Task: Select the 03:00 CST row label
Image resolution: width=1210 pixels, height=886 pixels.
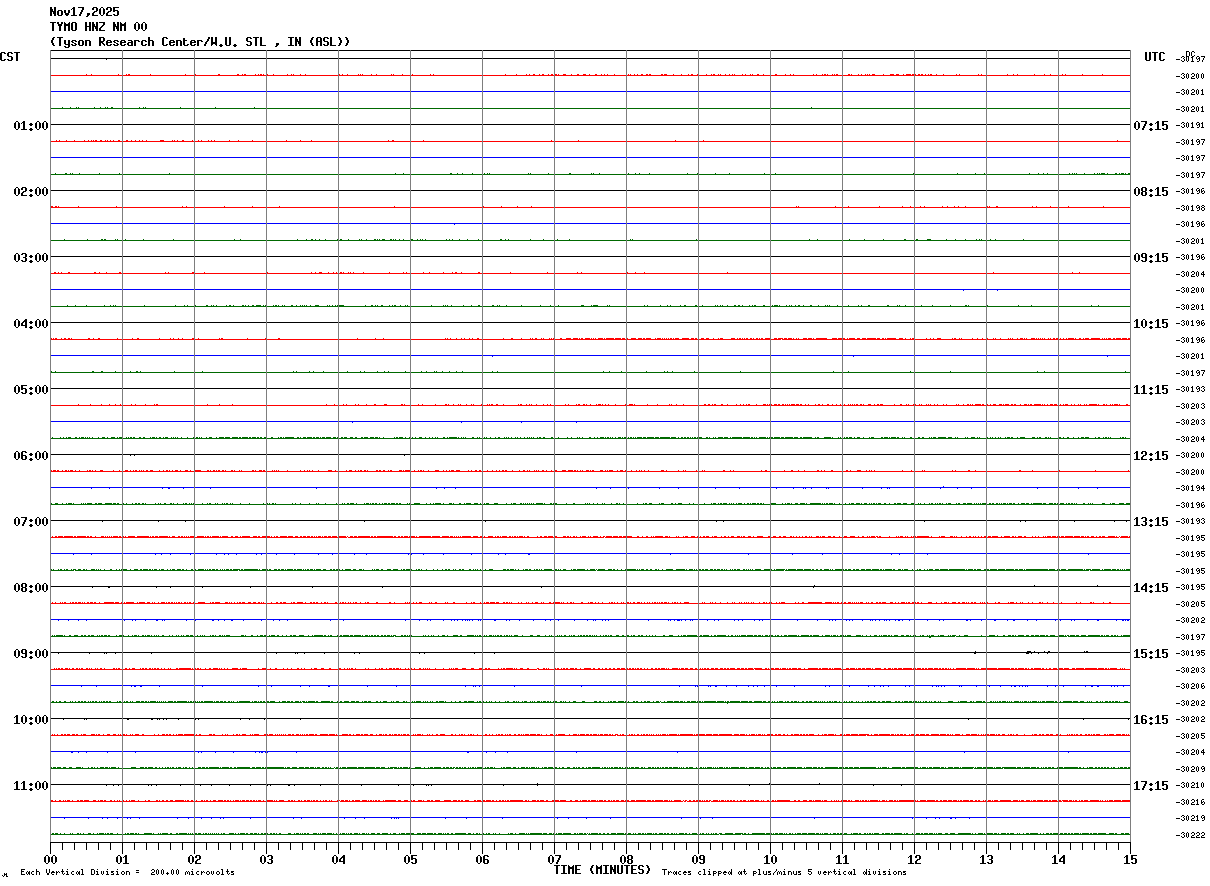Action: 31,257
